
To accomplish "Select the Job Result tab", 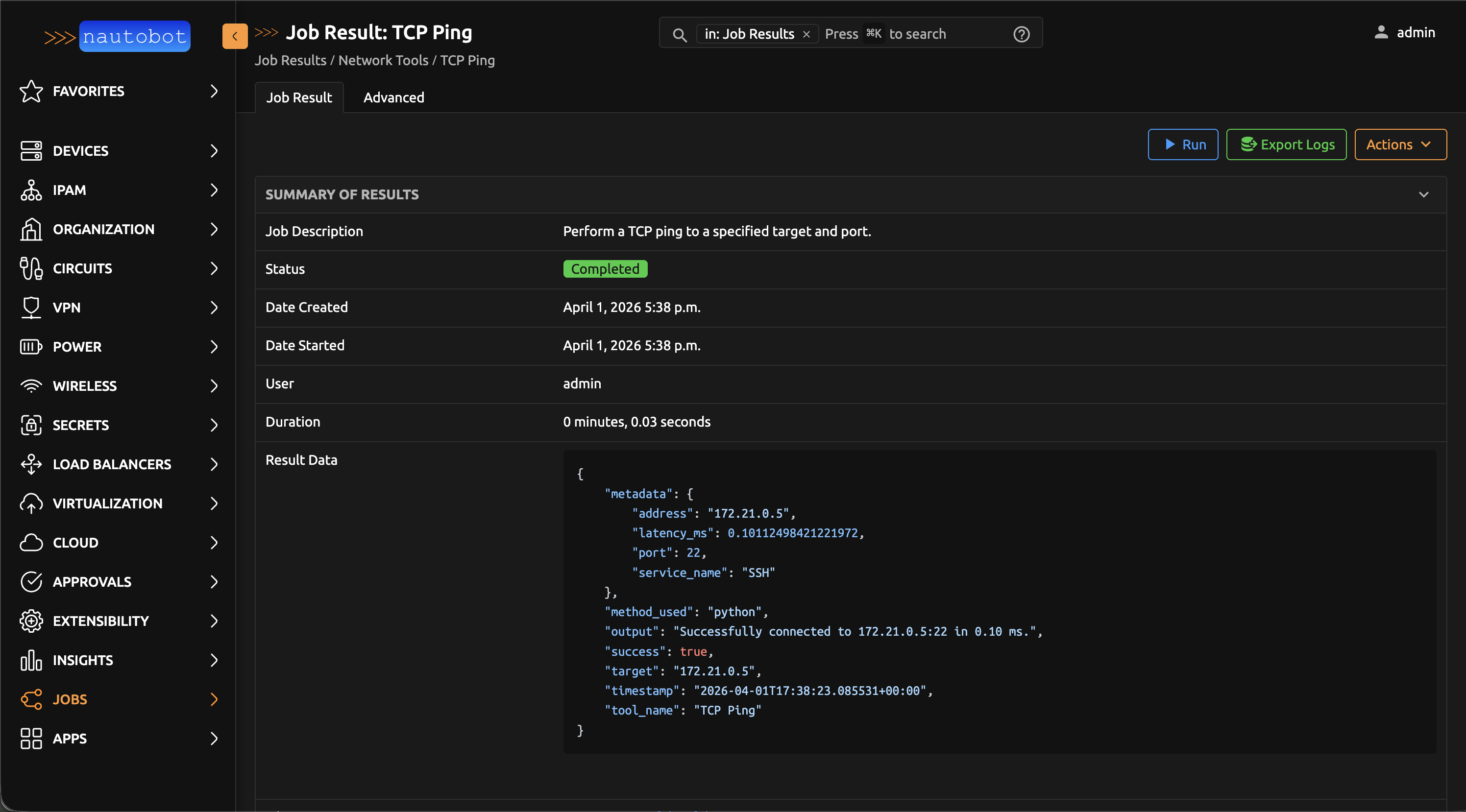I will 299,98.
